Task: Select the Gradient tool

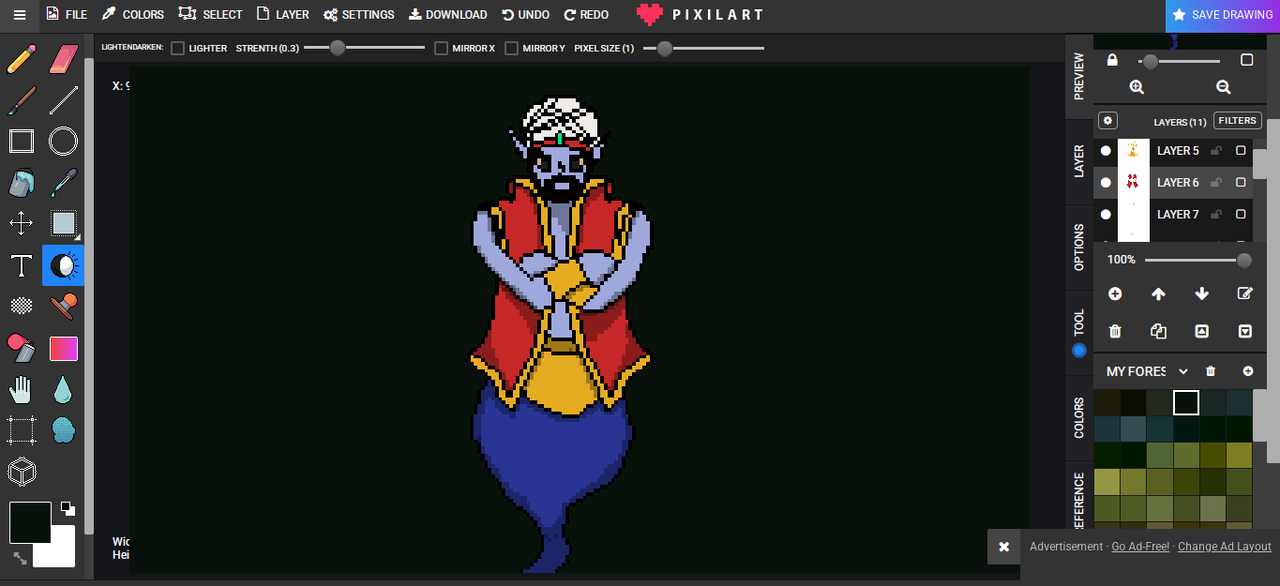Action: [63, 348]
